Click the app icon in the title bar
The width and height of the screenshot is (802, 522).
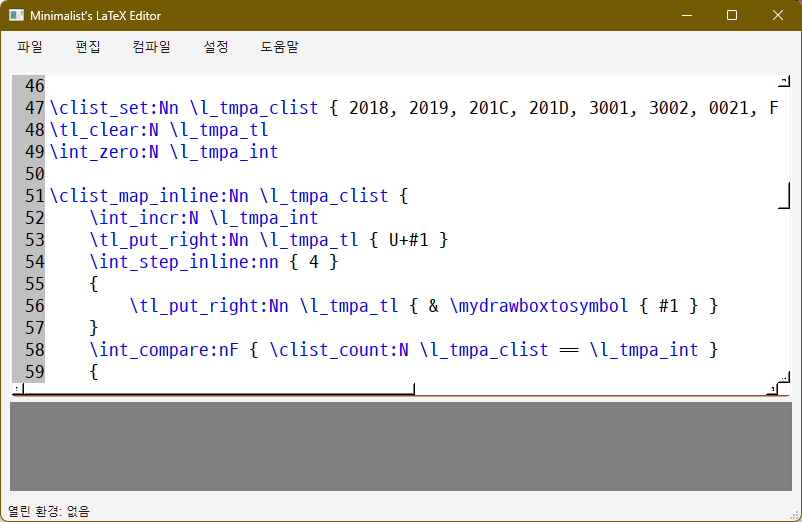(x=16, y=15)
